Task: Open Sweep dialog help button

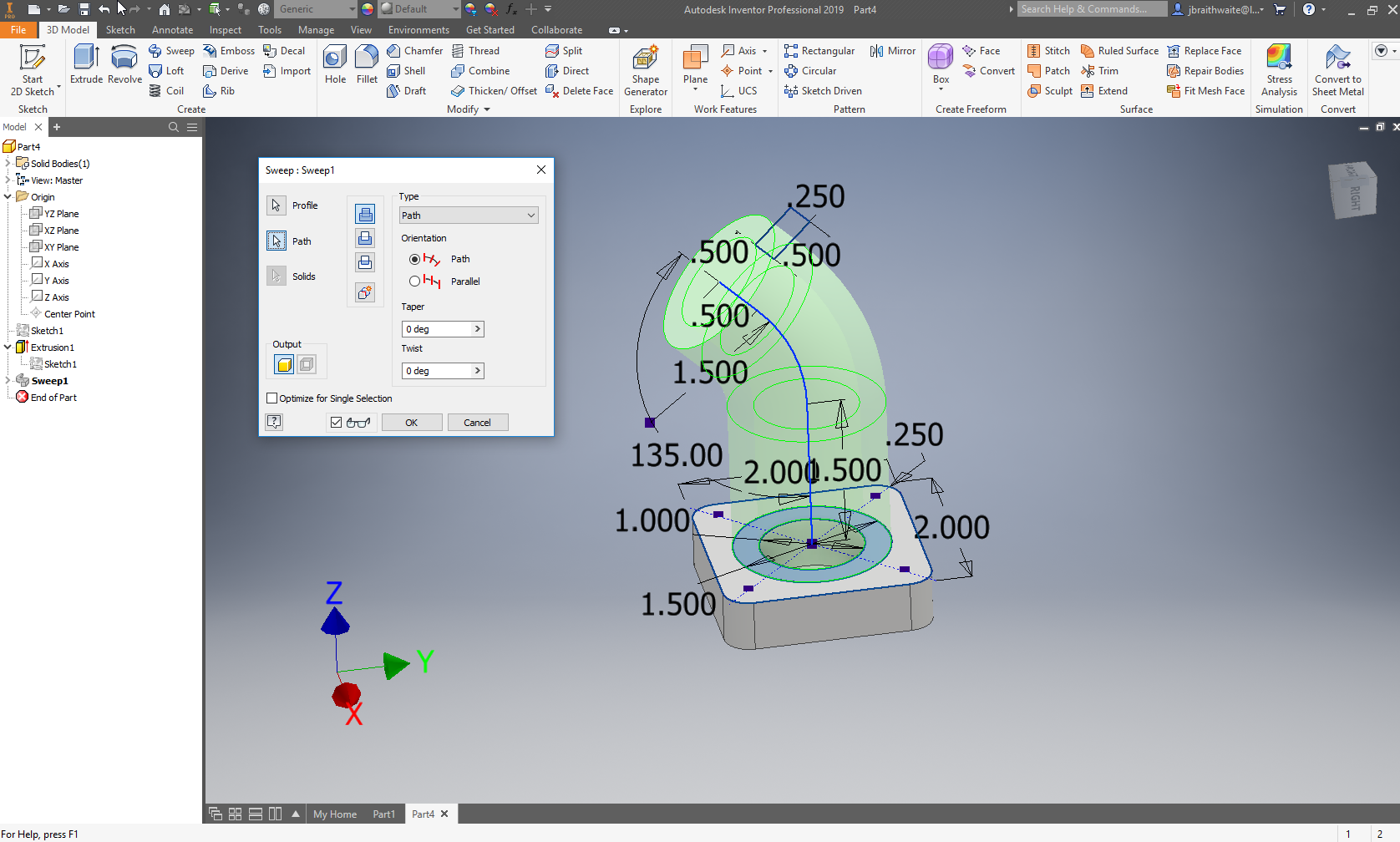Action: tap(274, 422)
